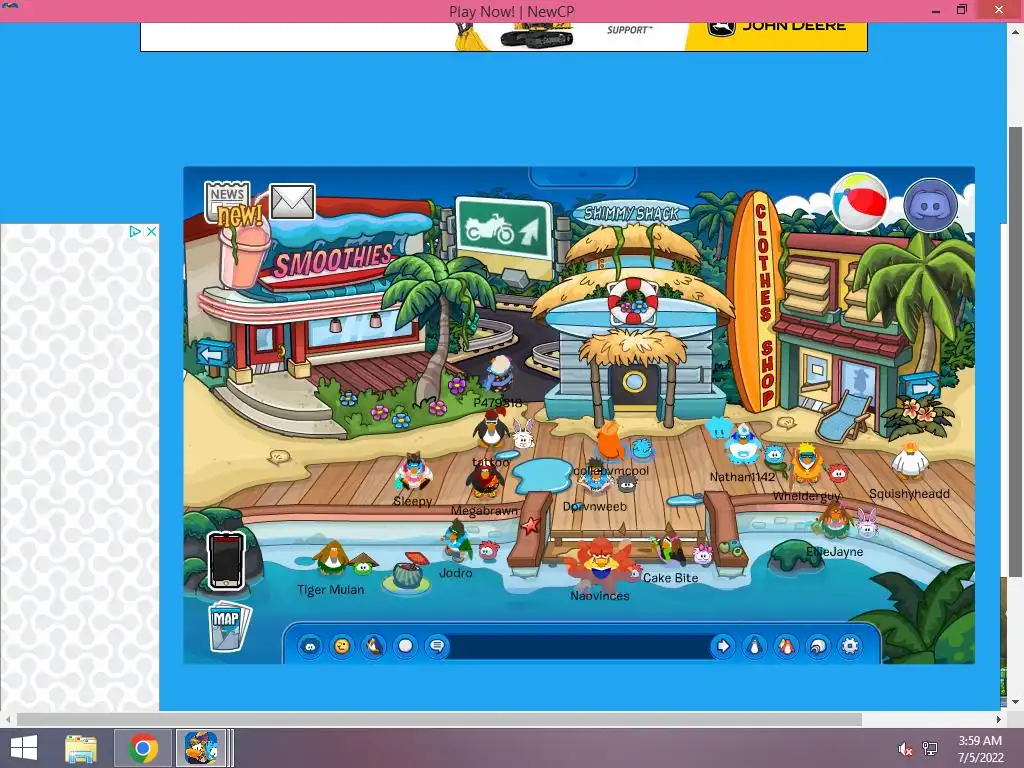Select the throw snowball button
Viewport: 1024px width, 768px height.
406,647
